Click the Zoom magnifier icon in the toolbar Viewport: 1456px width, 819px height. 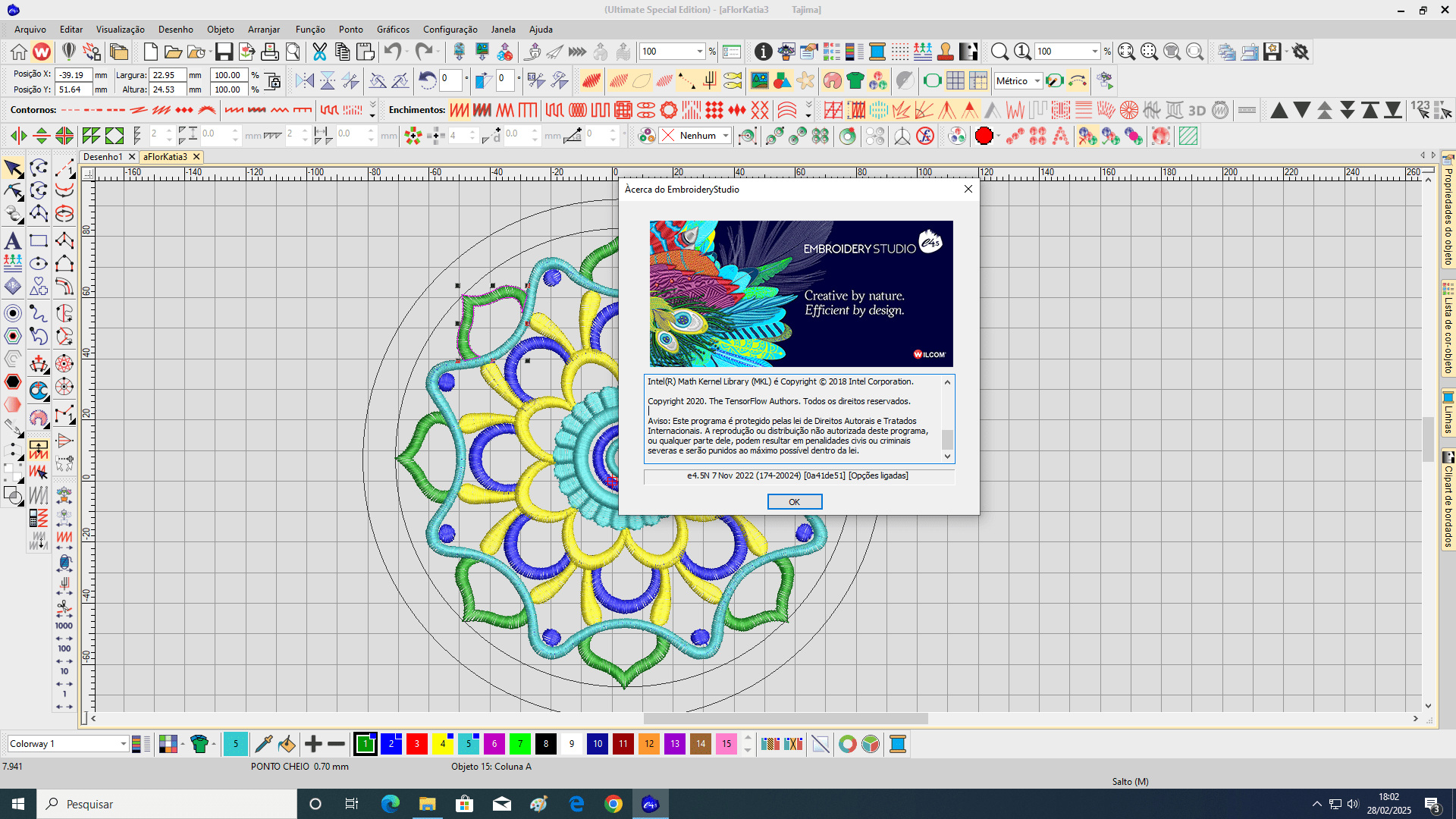pyautogui.click(x=999, y=51)
